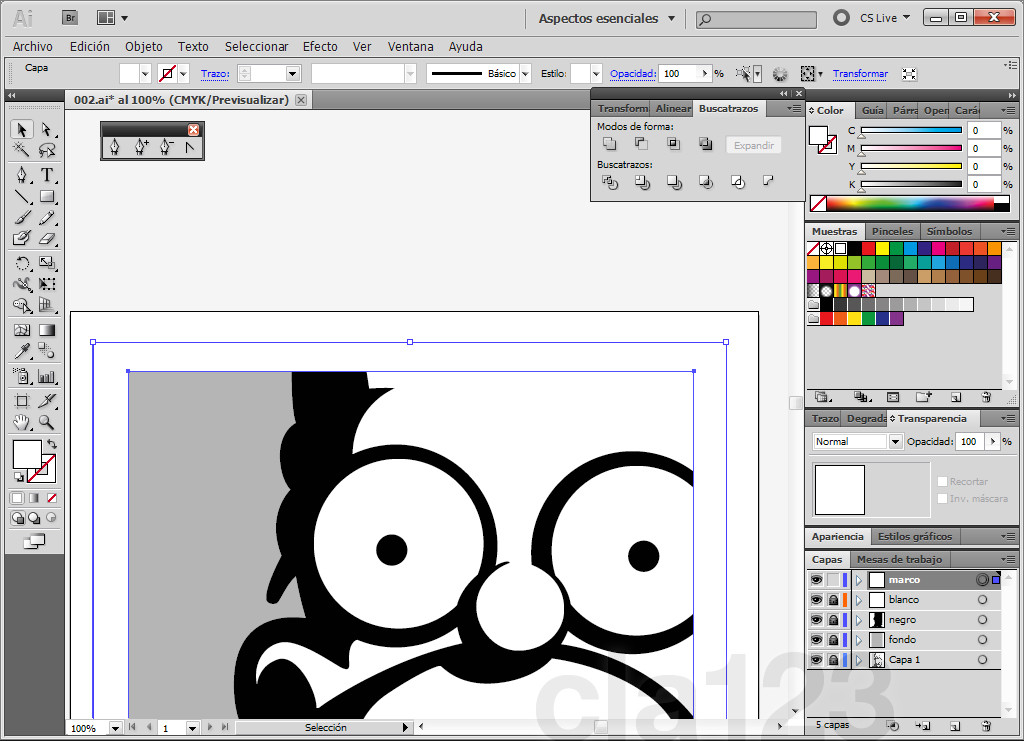Select the Rectangle tool
Image resolution: width=1024 pixels, height=741 pixels.
pyautogui.click(x=46, y=197)
